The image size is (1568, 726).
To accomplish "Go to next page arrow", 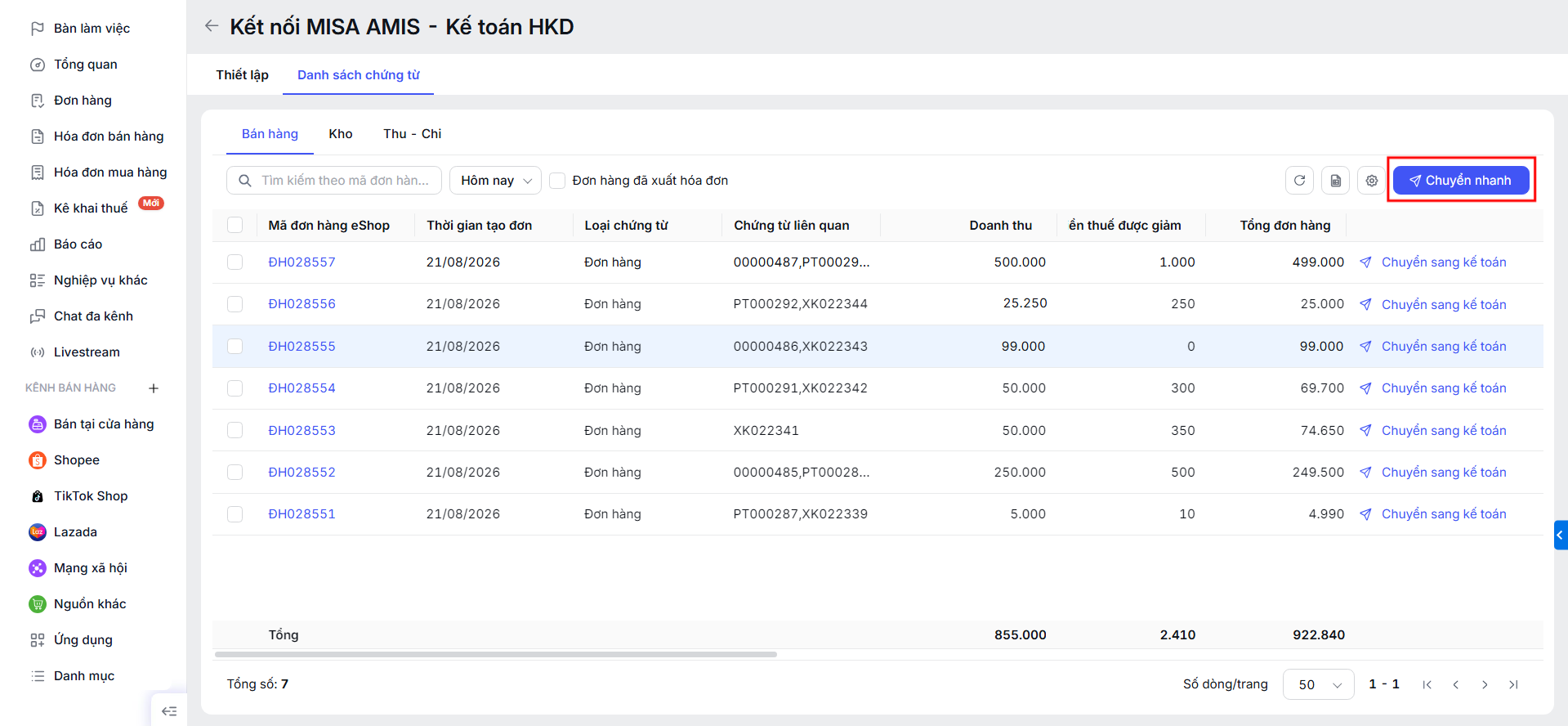I will tap(1485, 685).
